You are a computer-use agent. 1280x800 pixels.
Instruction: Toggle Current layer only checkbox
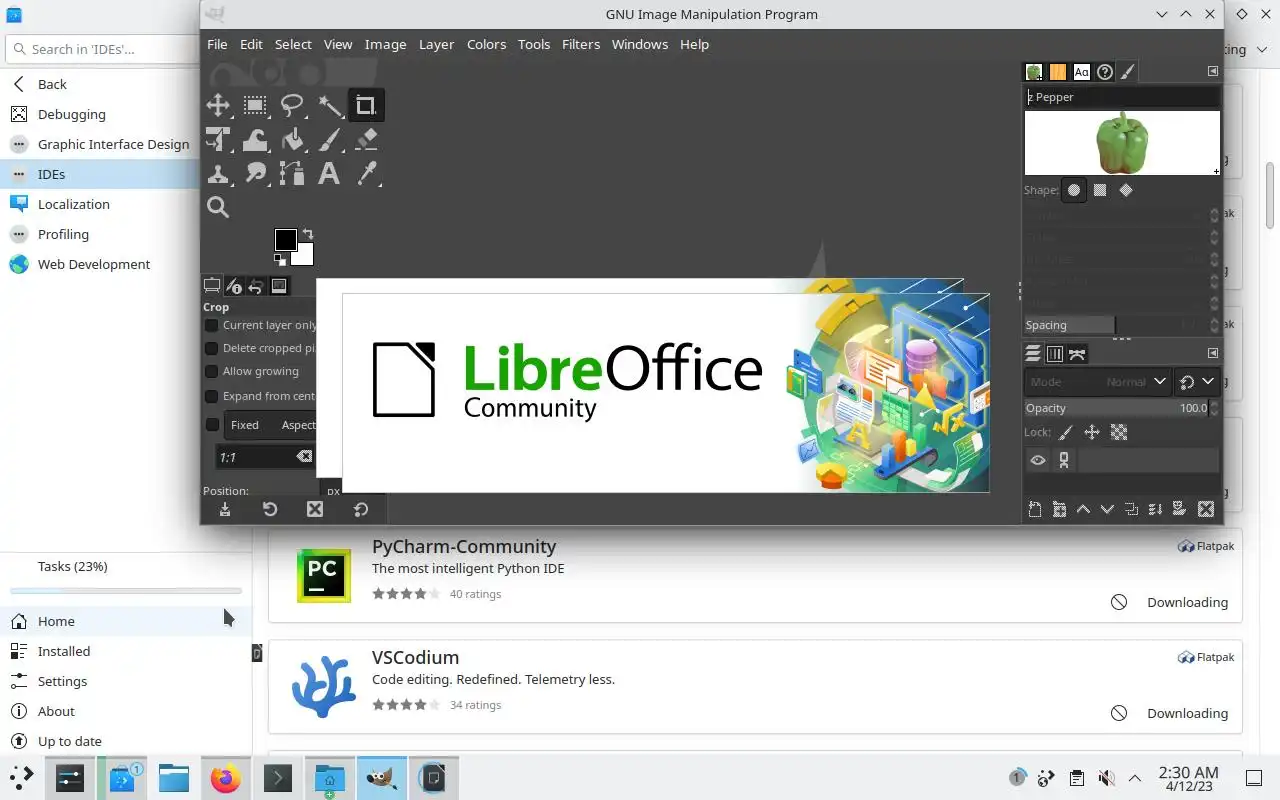coord(212,325)
